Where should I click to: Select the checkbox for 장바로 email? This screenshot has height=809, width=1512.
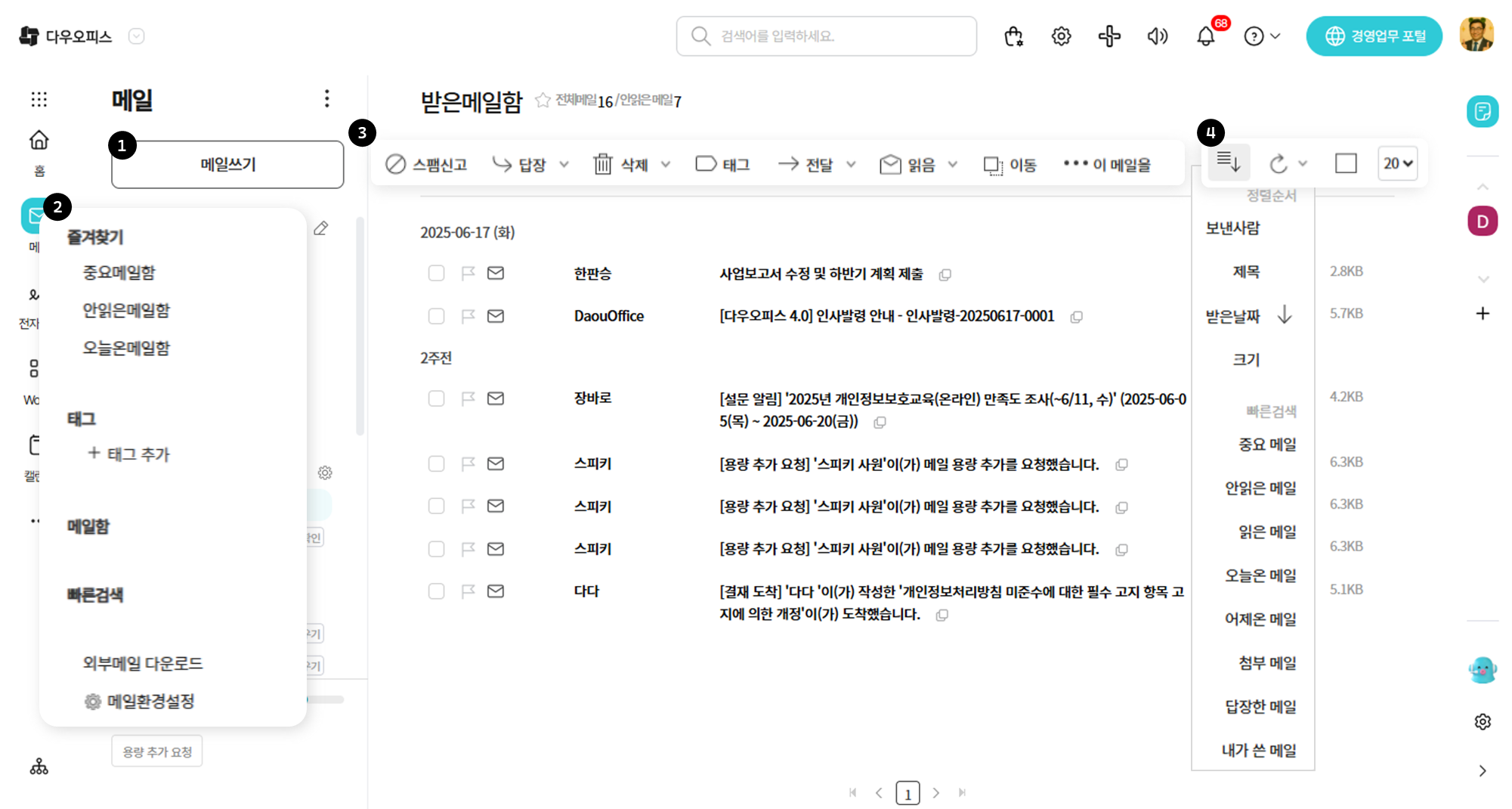436,398
